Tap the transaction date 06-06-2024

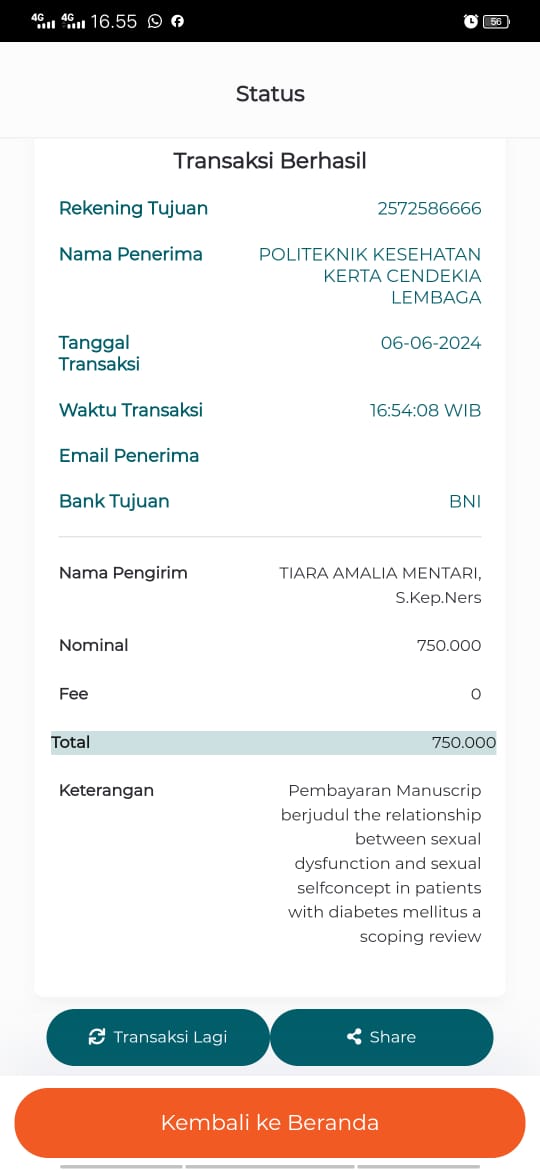tap(431, 343)
